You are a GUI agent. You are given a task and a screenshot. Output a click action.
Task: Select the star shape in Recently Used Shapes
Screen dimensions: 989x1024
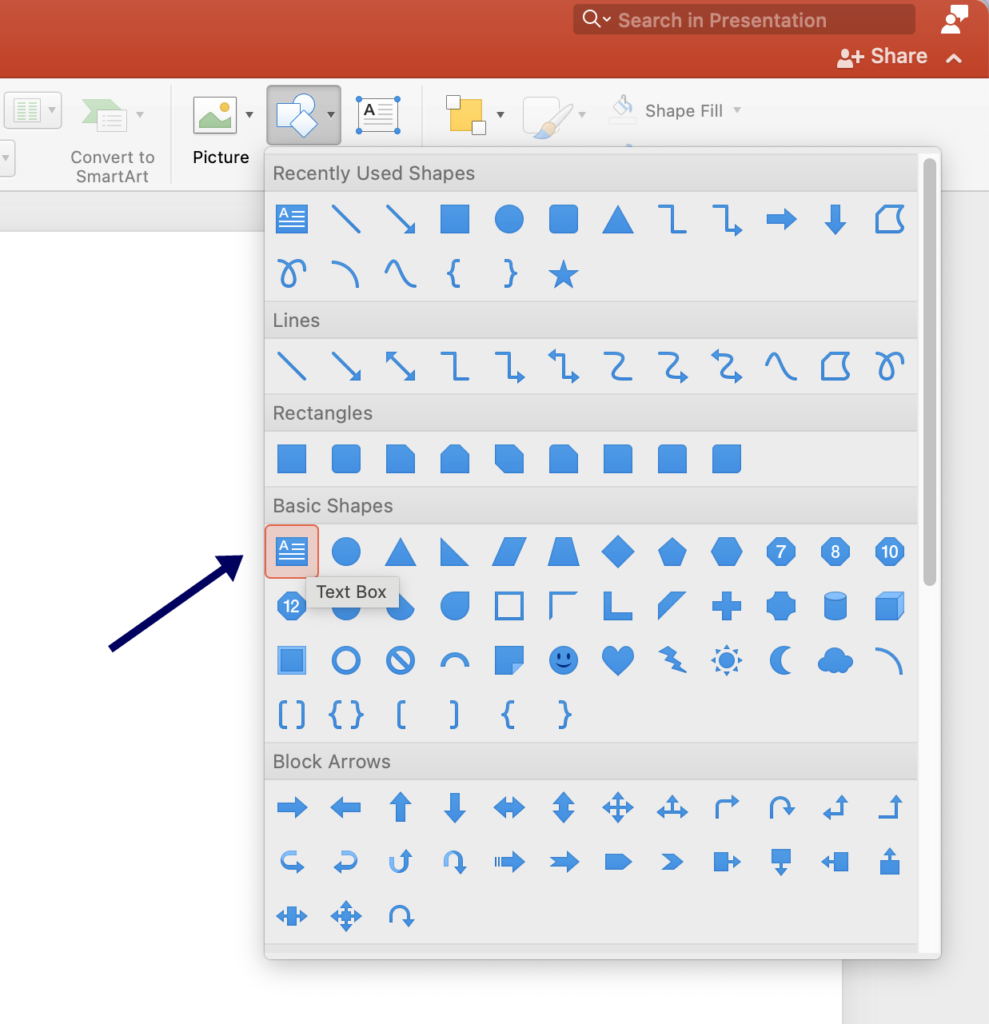[563, 273]
